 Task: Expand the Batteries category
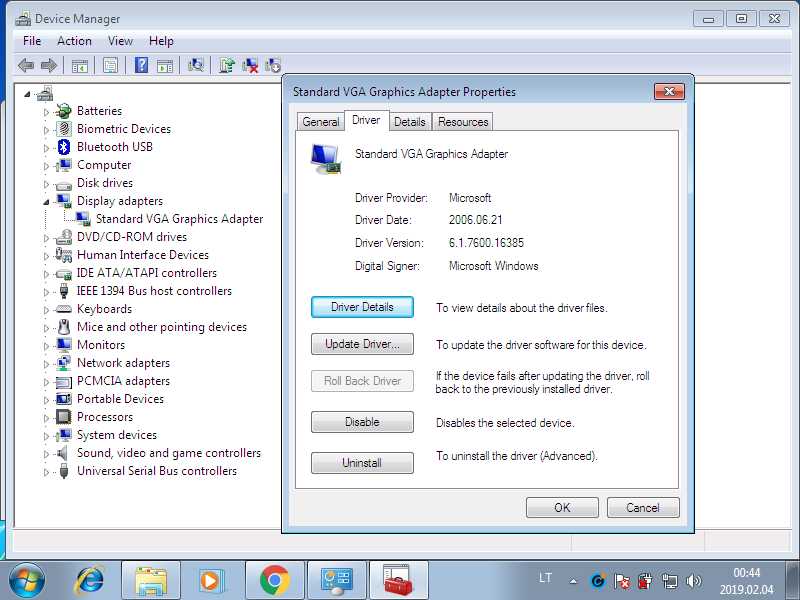(x=46, y=111)
